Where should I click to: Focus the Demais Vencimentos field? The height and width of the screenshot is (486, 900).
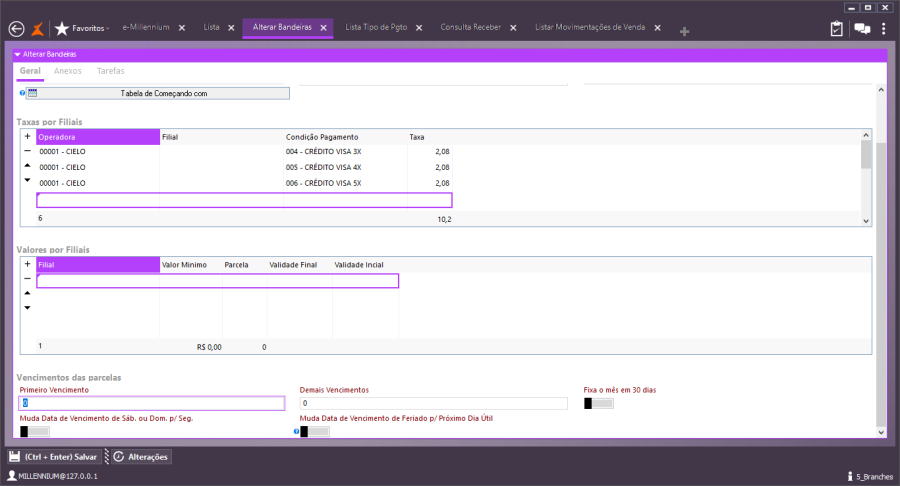pyautogui.click(x=433, y=403)
